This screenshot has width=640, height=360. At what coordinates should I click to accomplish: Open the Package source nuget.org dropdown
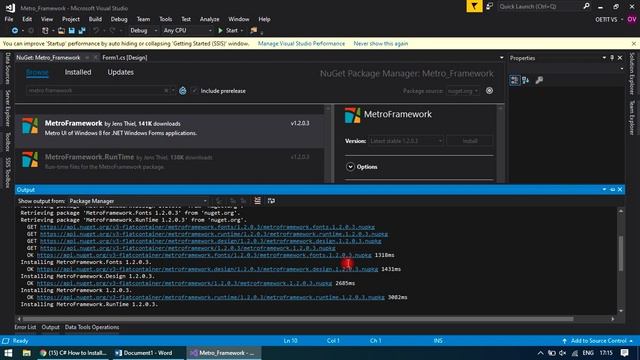[x=462, y=91]
